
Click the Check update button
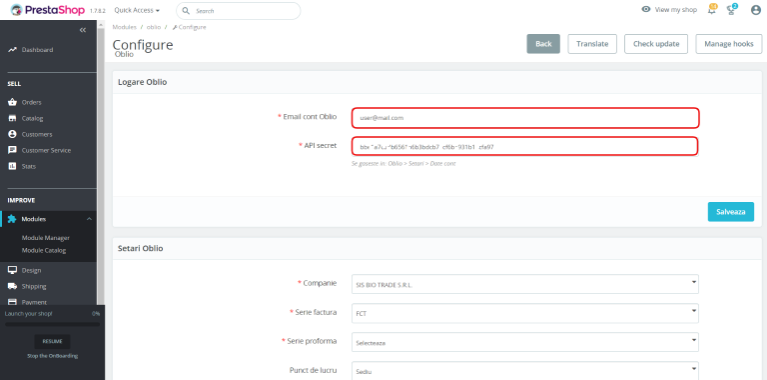[x=656, y=44]
